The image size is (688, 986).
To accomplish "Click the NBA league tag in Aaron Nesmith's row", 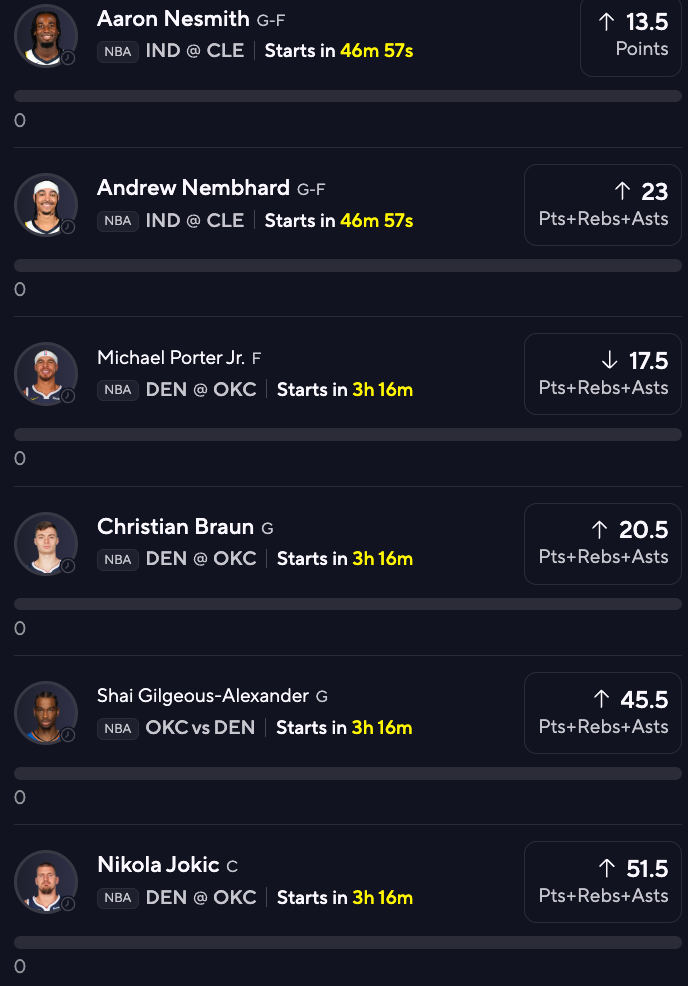I will click(x=118, y=52).
